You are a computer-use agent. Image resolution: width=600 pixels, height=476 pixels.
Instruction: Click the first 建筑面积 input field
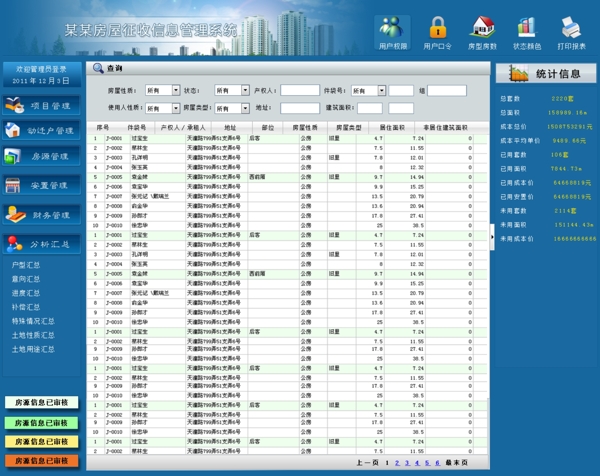coord(370,108)
